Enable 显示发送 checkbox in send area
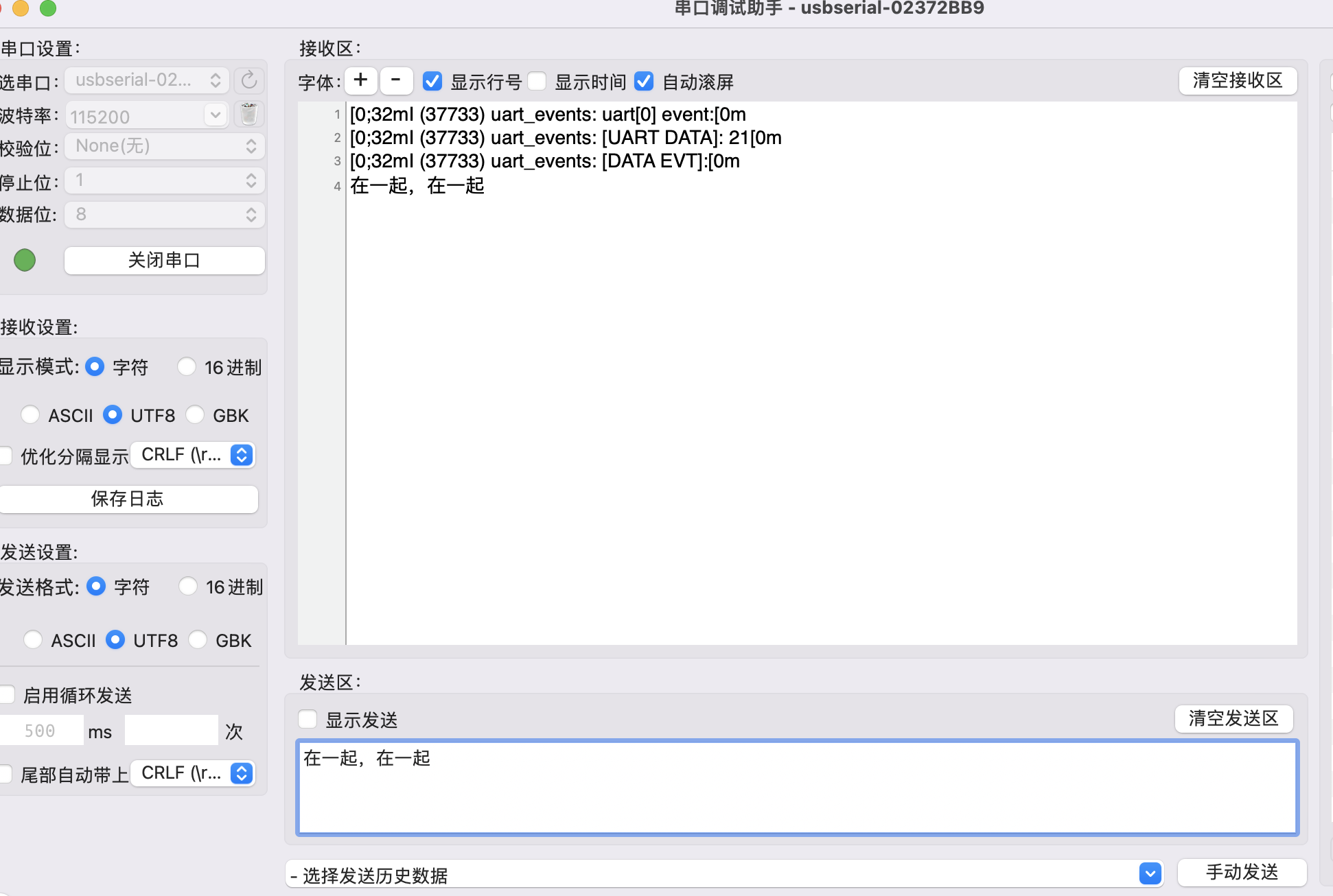 308,719
